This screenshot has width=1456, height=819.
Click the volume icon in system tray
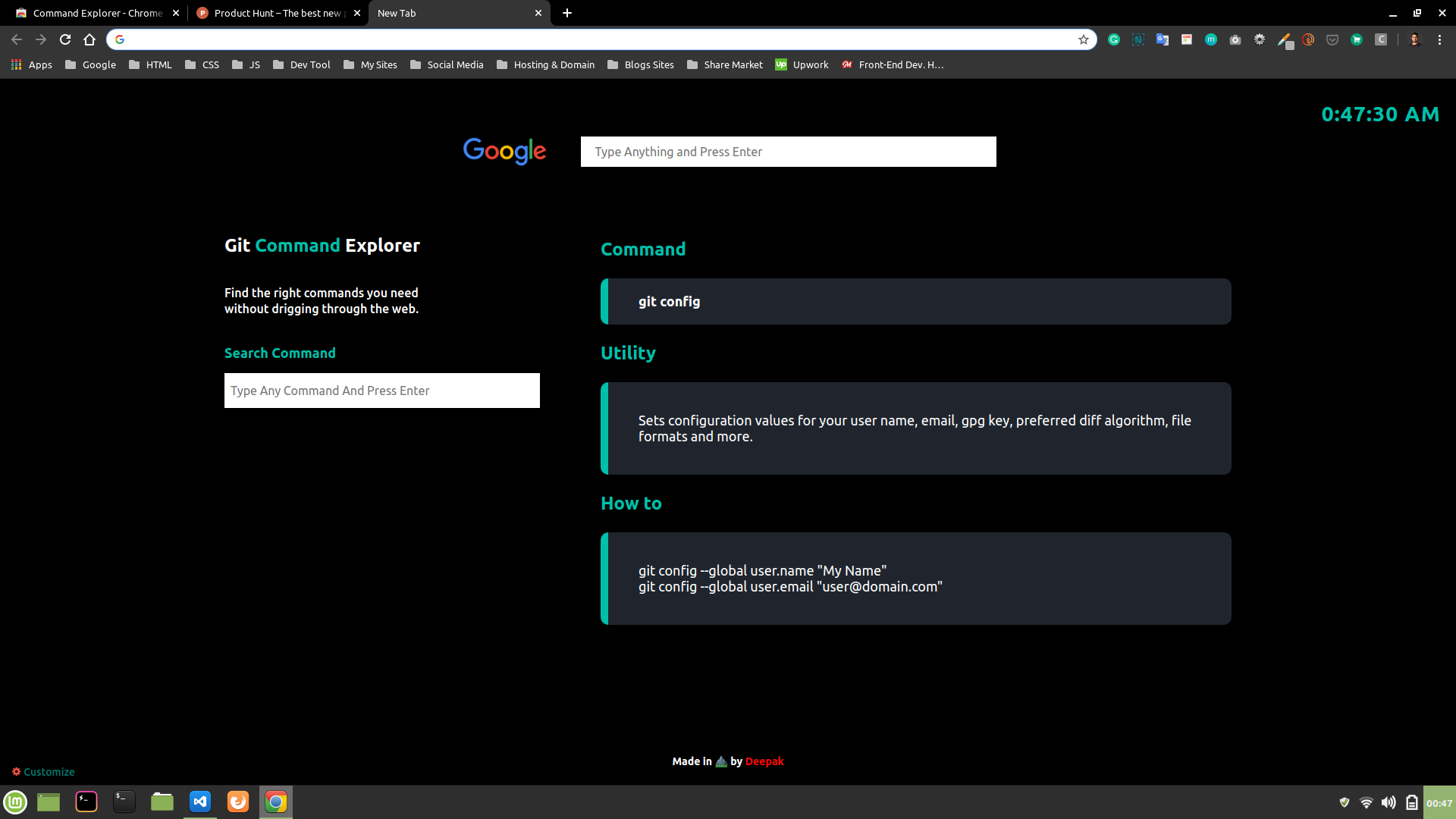(1389, 802)
